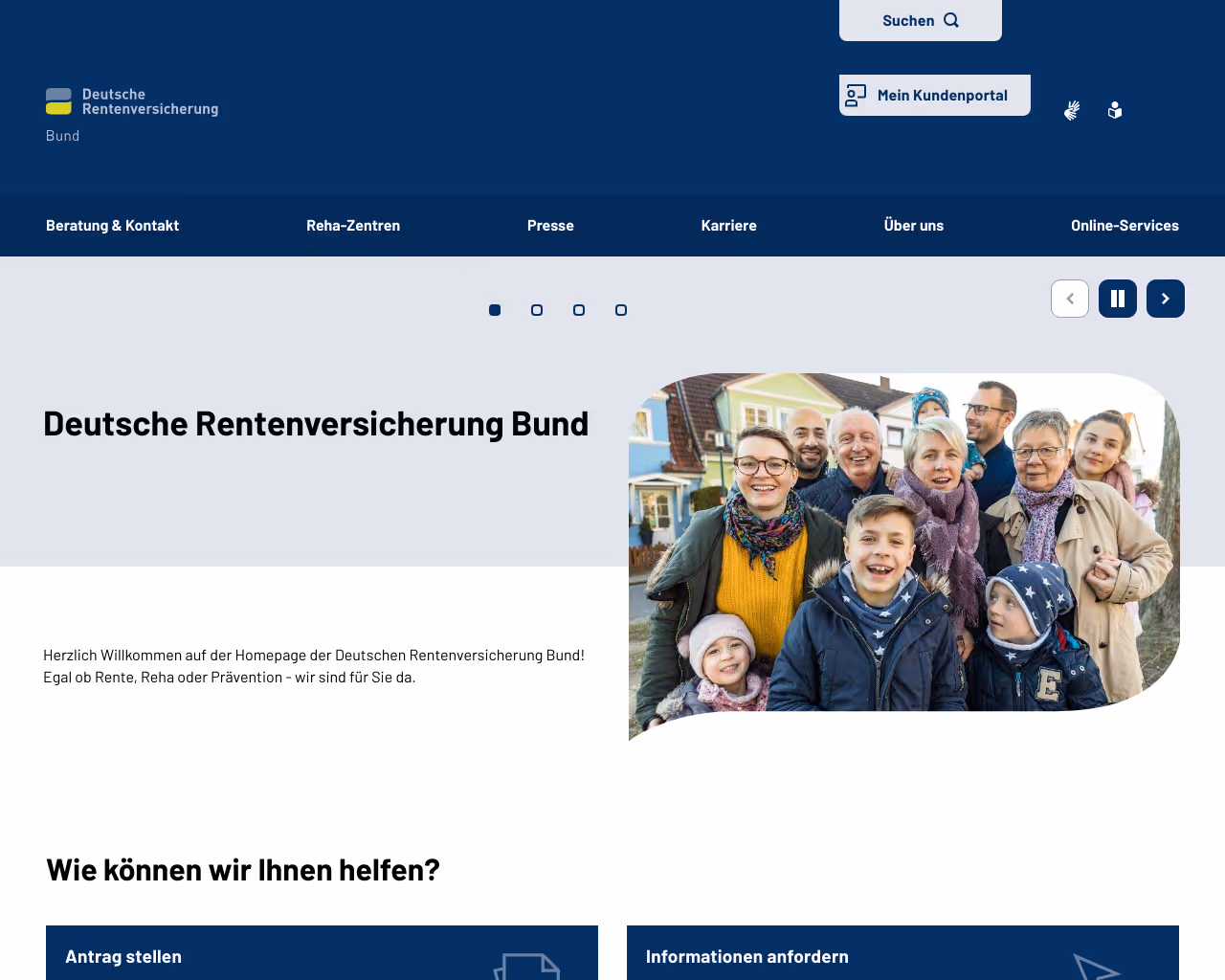Open the Über uns menu

(914, 226)
